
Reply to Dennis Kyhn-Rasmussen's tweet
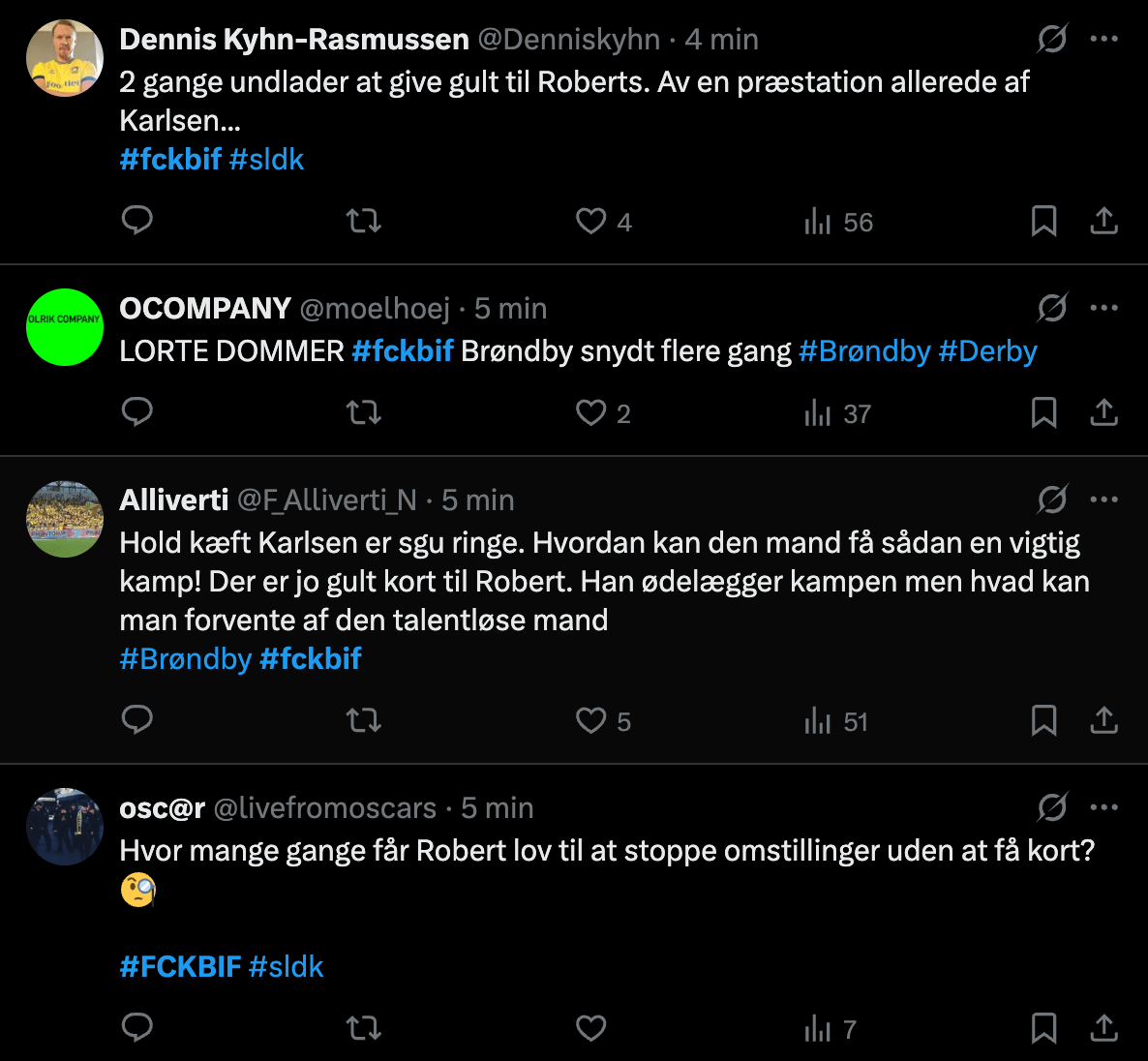[x=137, y=221]
